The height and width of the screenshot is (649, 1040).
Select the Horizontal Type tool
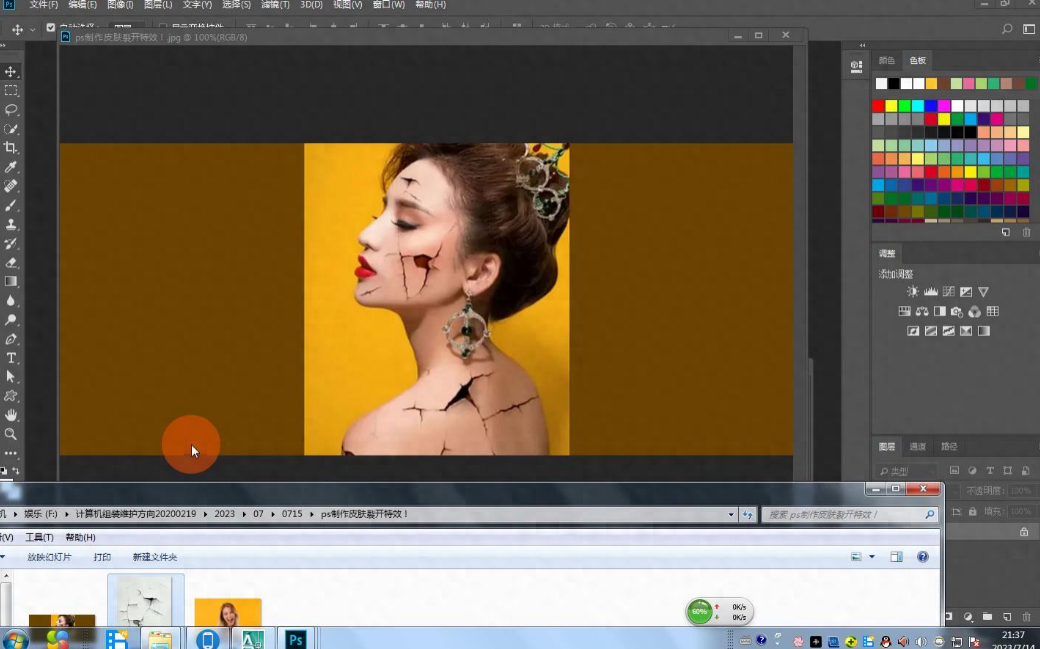pyautogui.click(x=11, y=358)
